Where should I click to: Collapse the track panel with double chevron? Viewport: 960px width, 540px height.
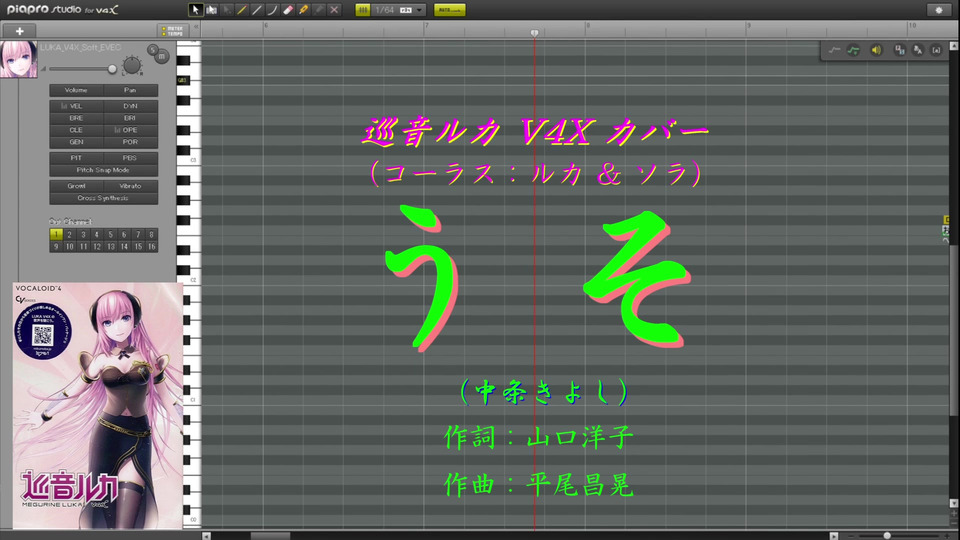196,28
